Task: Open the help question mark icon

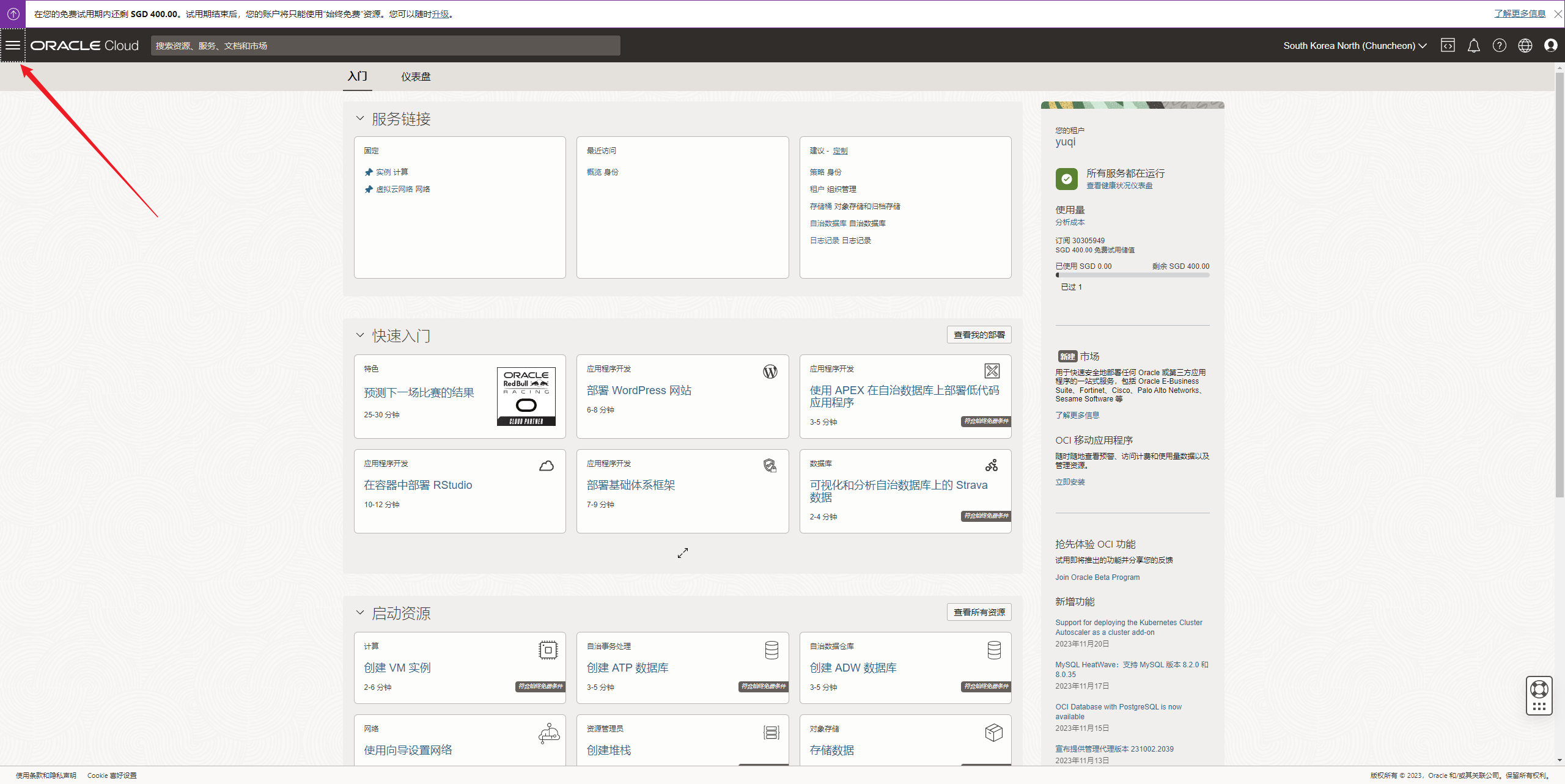Action: (x=1500, y=45)
